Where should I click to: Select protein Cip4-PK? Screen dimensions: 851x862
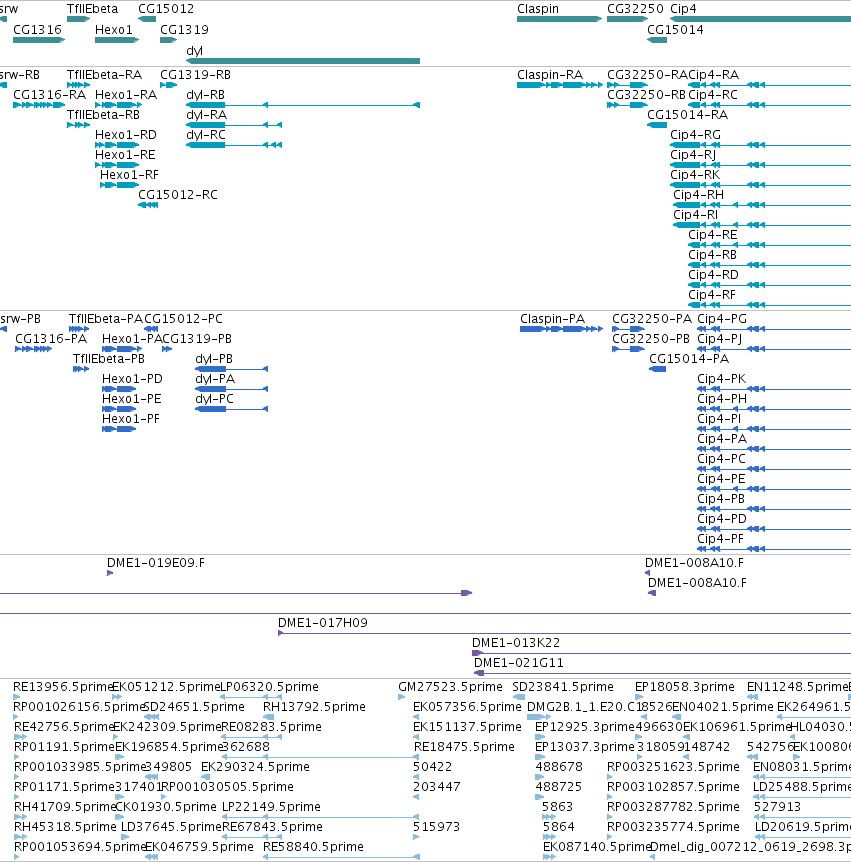coord(774,389)
